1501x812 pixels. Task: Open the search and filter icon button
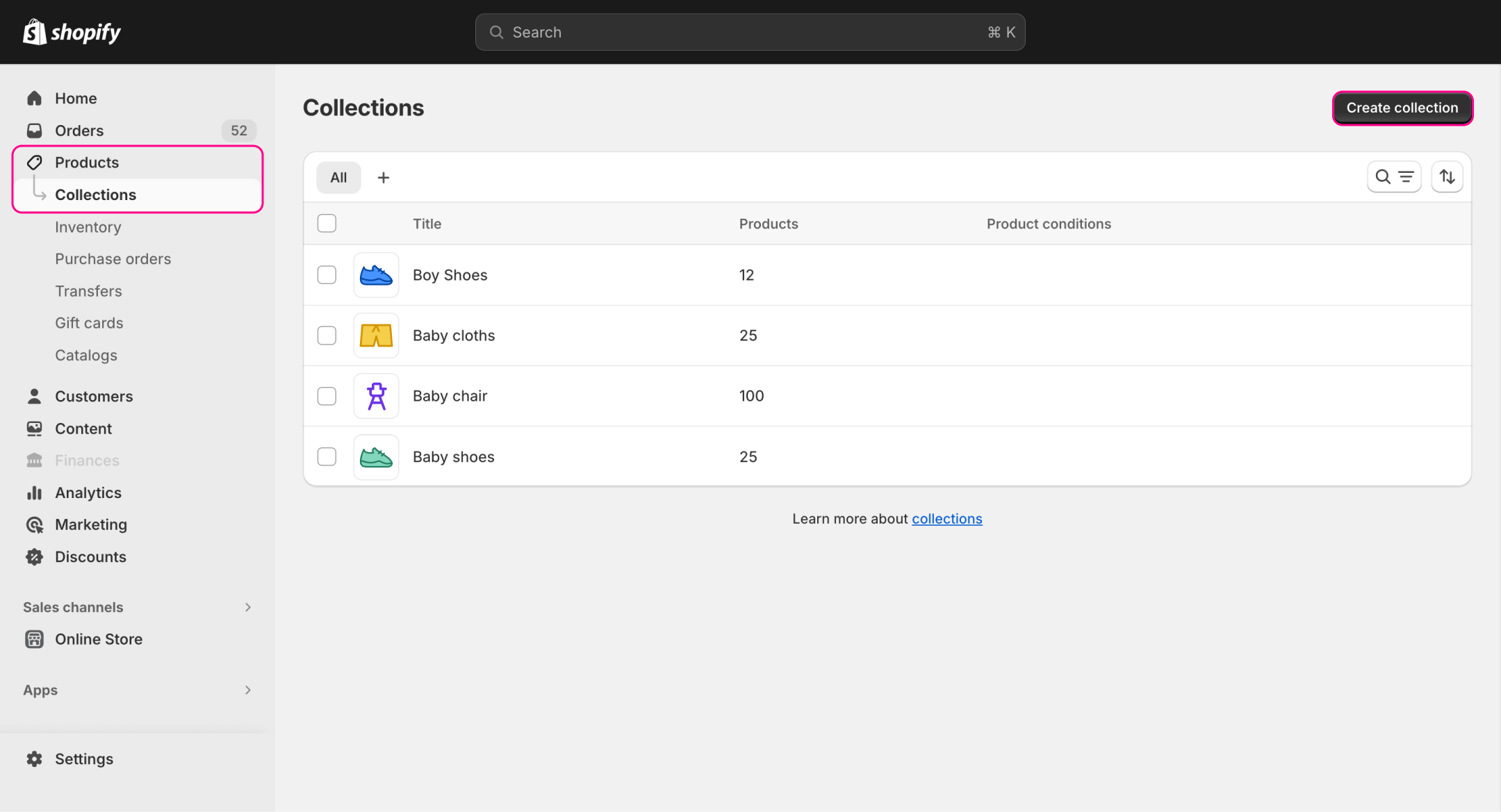pos(1394,177)
